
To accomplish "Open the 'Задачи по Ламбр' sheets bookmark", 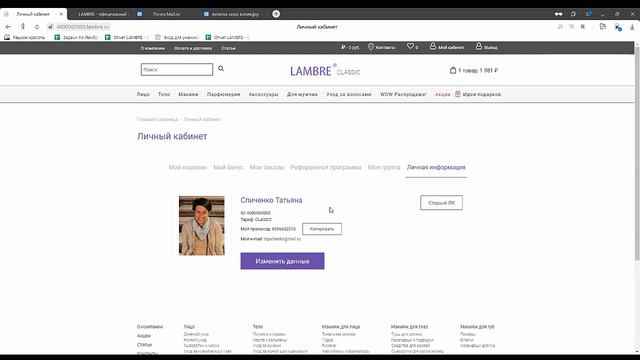I will (x=76, y=37).
